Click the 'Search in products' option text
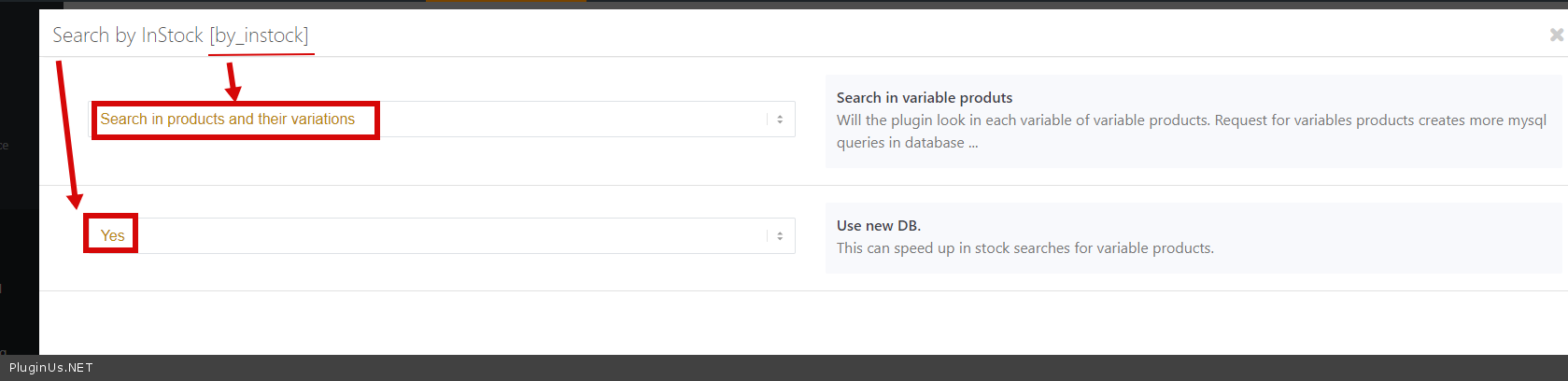This screenshot has height=381, width=1568. (x=227, y=120)
